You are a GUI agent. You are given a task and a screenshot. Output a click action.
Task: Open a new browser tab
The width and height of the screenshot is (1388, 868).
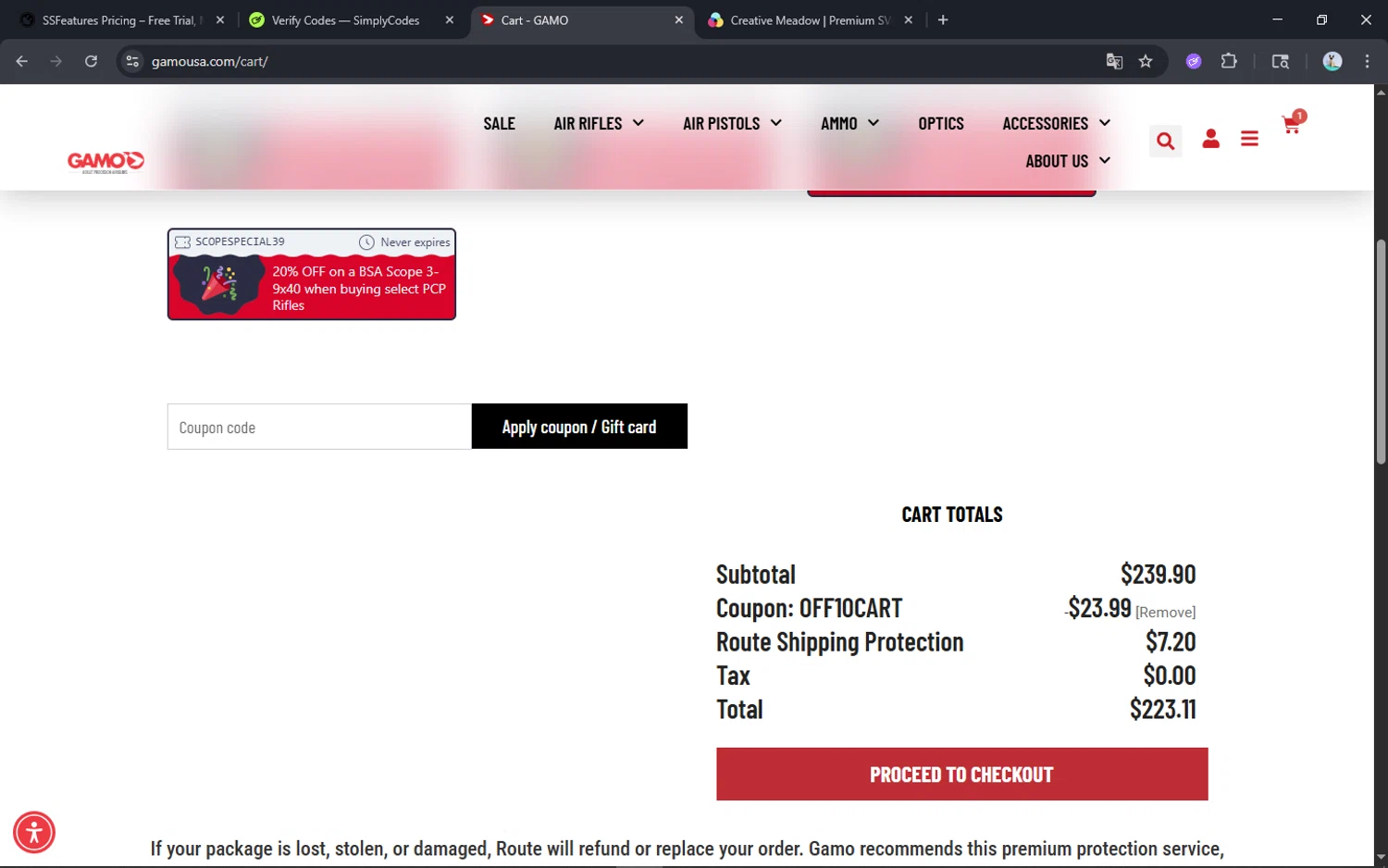[x=943, y=19]
